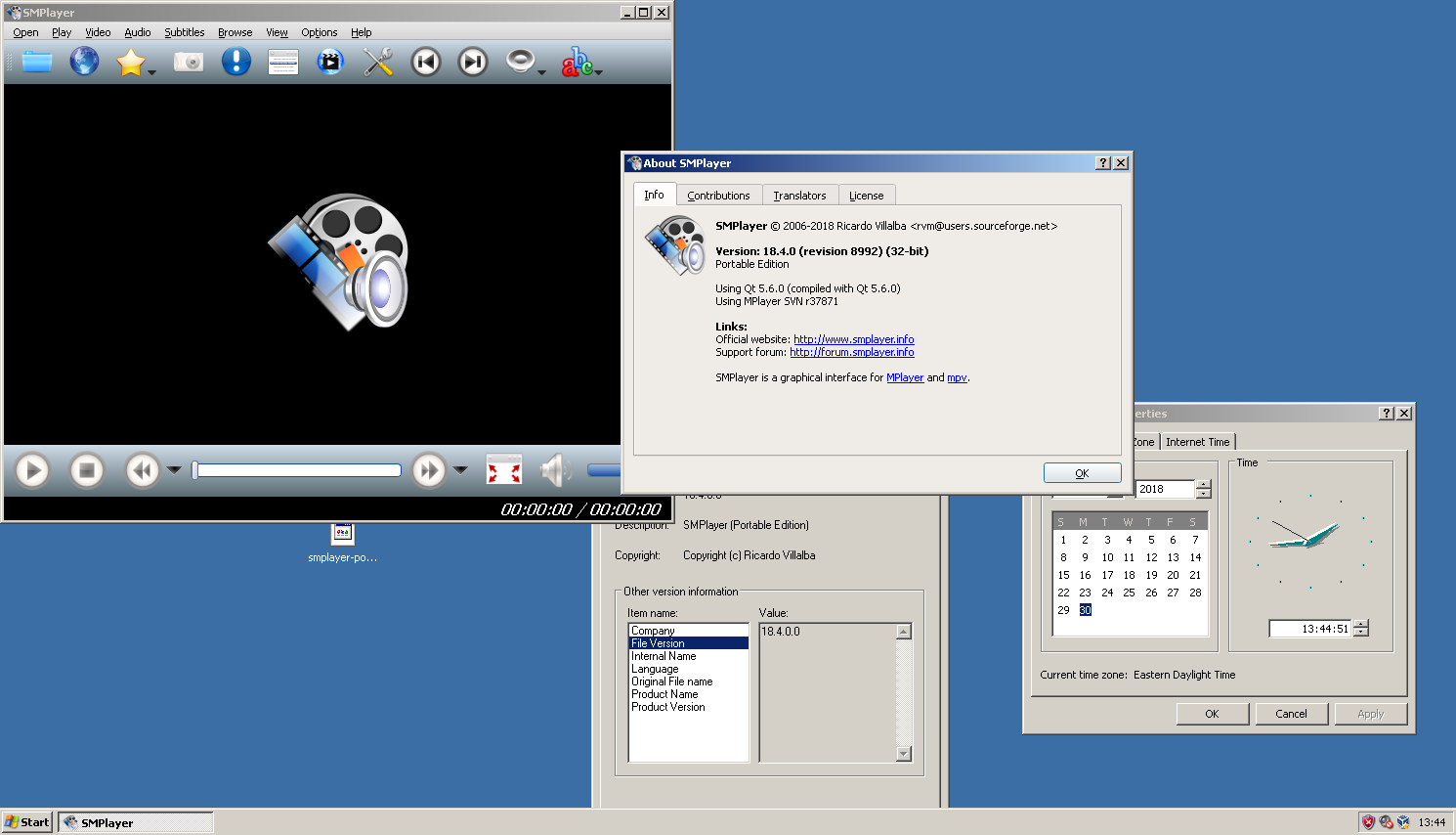This screenshot has height=835, width=1456.
Task: Open the Options menu
Action: (x=319, y=32)
